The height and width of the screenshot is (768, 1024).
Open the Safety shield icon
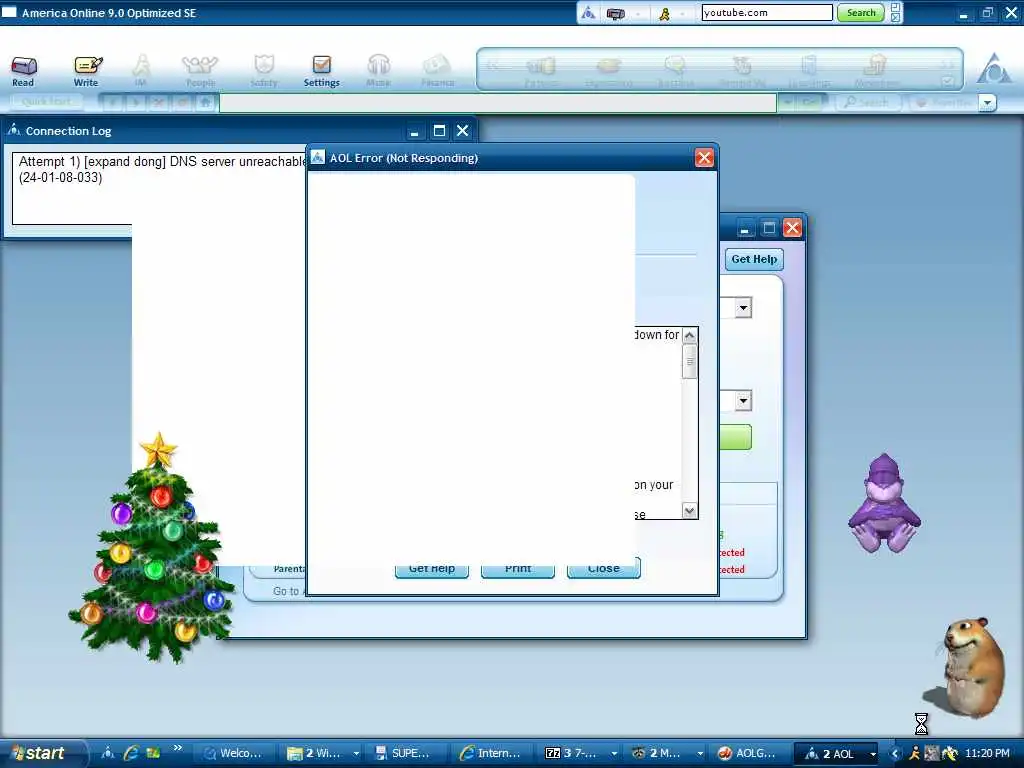264,71
